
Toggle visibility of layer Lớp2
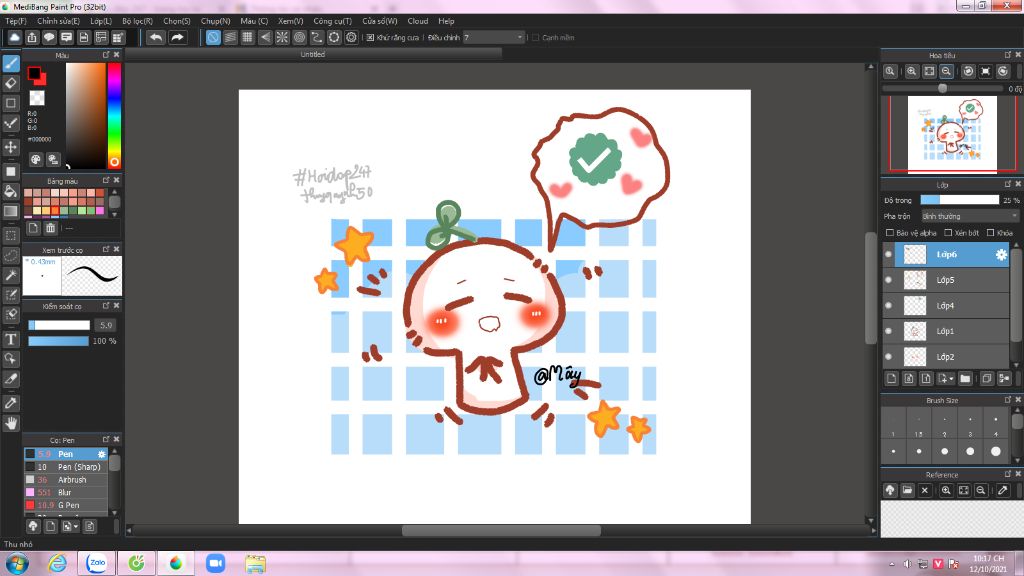click(x=888, y=357)
